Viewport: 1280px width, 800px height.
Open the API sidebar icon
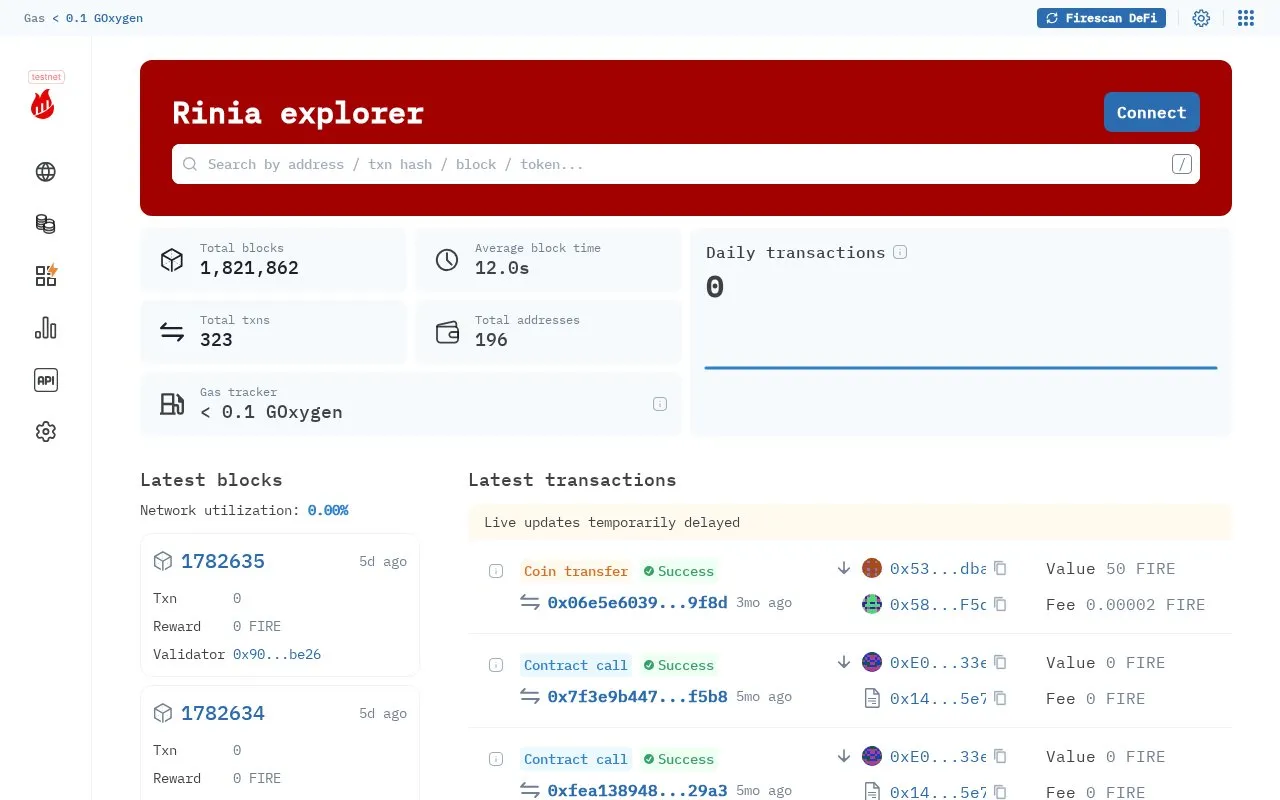point(45,380)
